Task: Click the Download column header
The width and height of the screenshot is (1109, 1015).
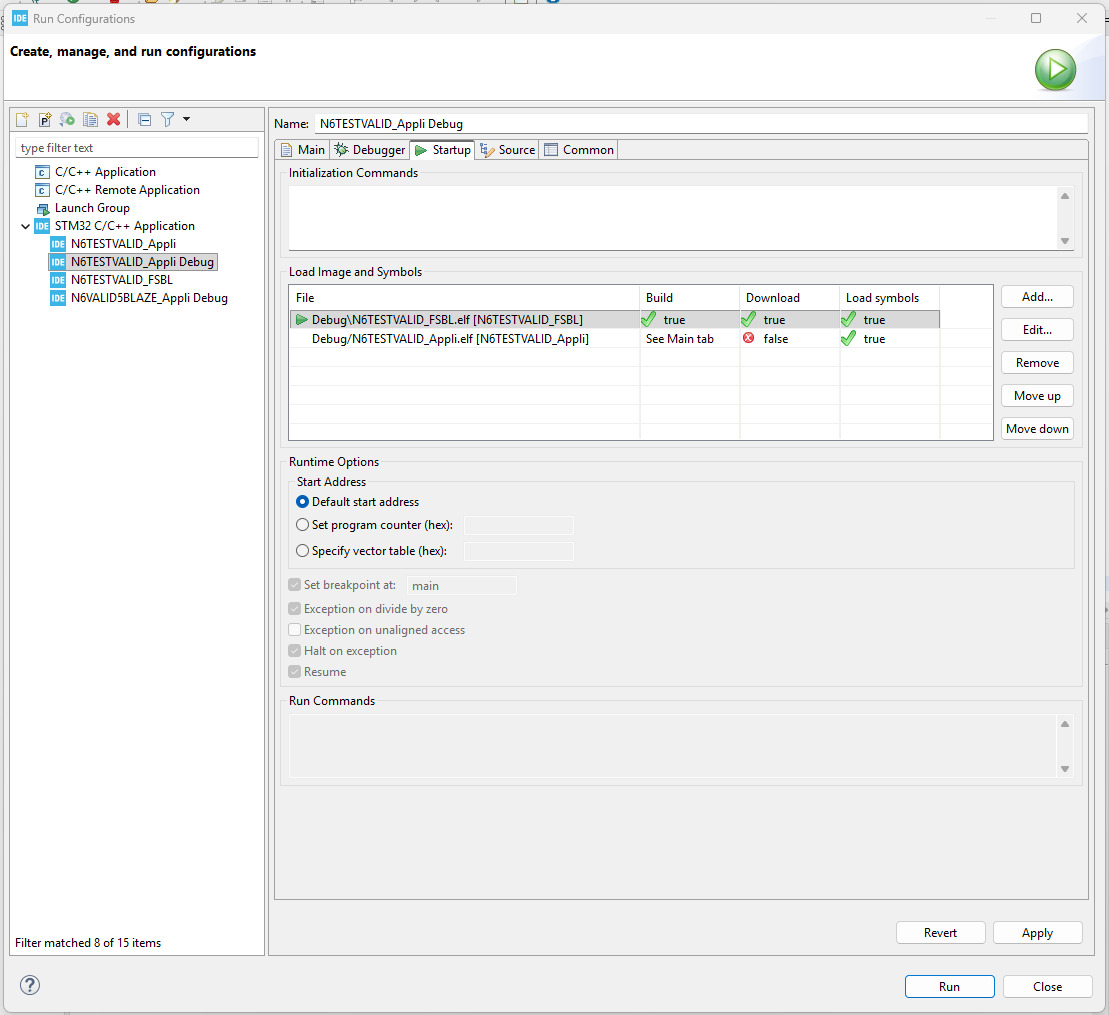Action: pos(789,298)
